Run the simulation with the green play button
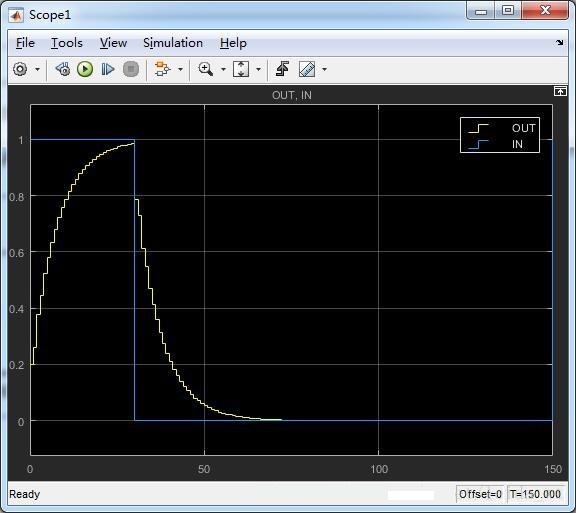576x513 pixels. point(85,69)
